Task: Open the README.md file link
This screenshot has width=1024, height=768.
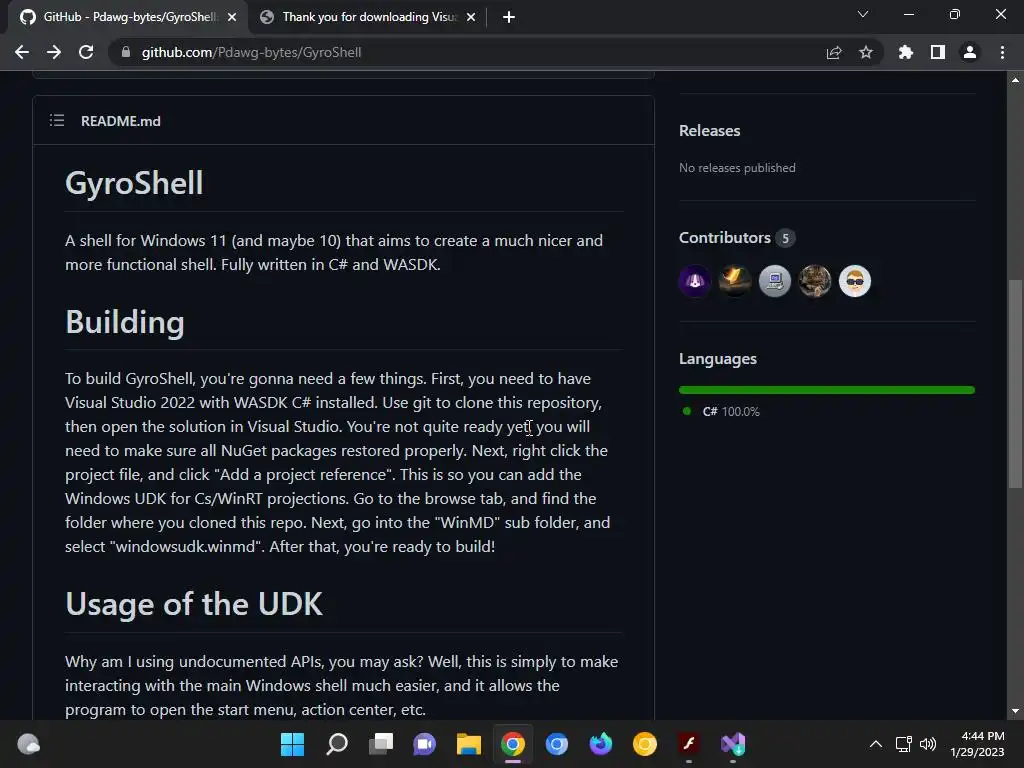Action: coord(121,121)
